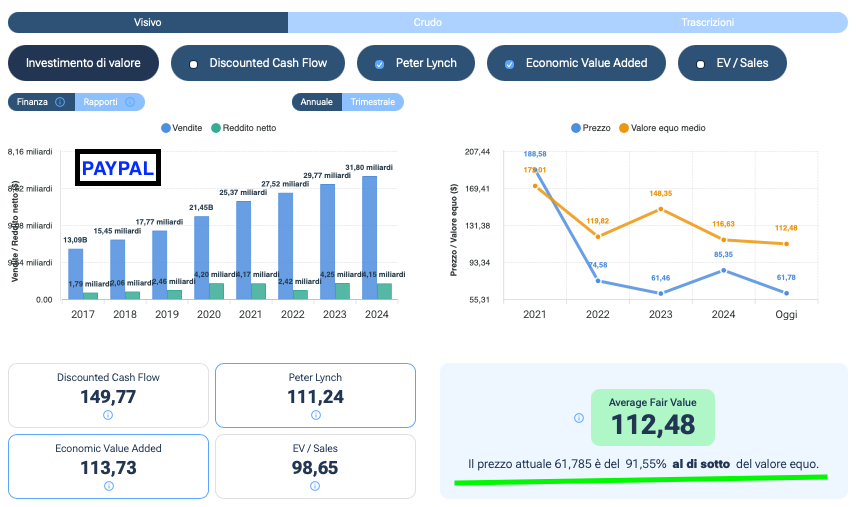This screenshot has width=857, height=507.
Task: Select the Annuale period option
Action: (317, 102)
